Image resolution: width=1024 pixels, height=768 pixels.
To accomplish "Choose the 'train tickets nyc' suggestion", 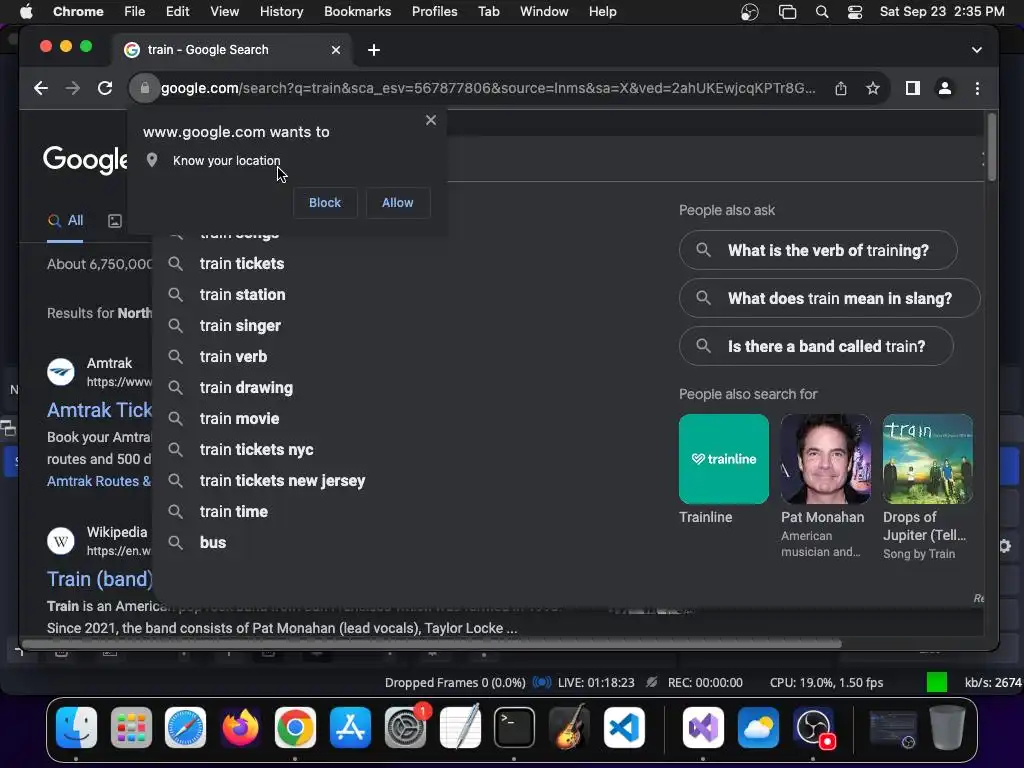I will tap(259, 450).
